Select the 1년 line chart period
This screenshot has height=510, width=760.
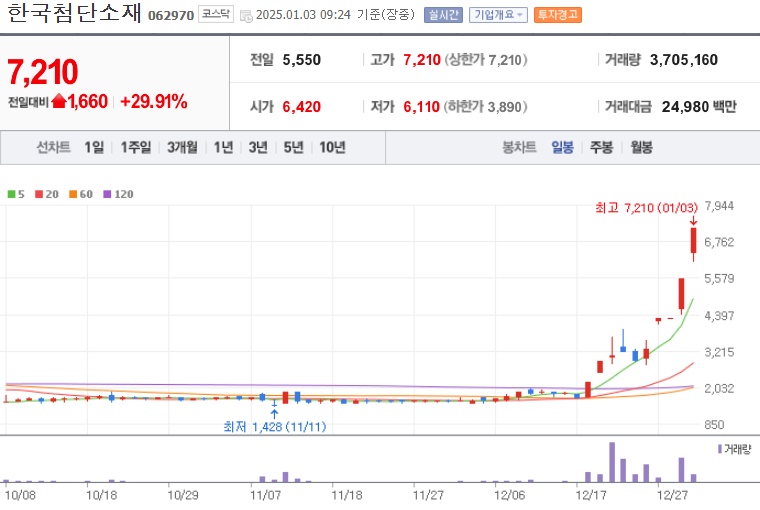(223, 147)
